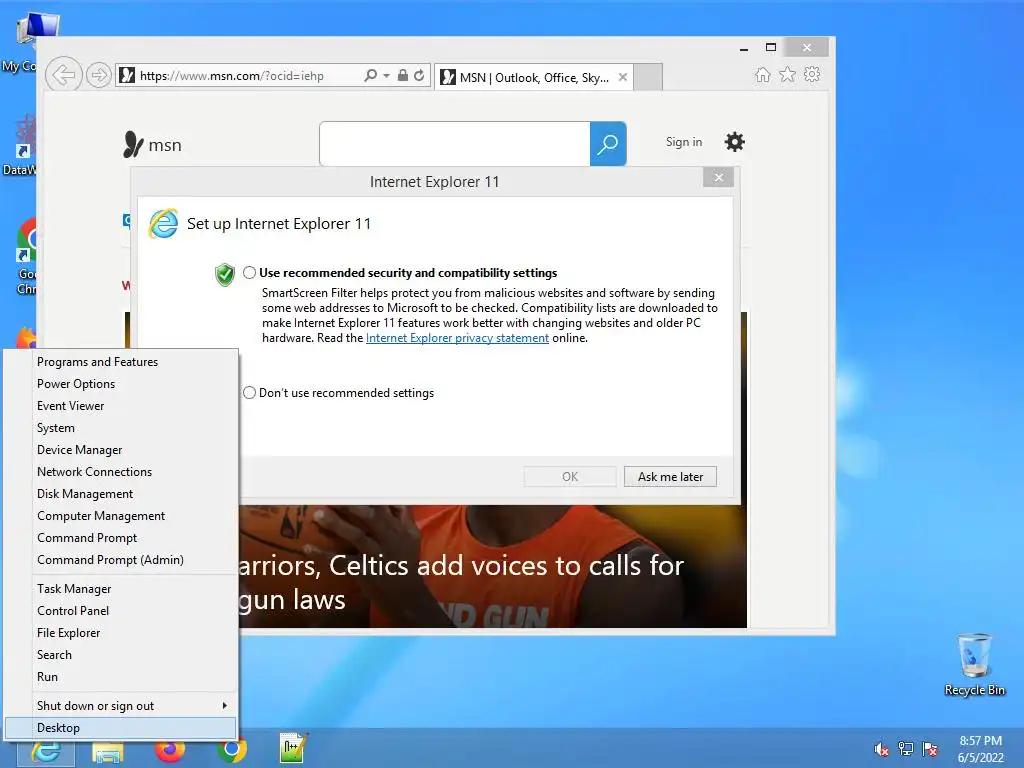Click the msn logo
This screenshot has height=768, width=1024.
[x=152, y=144]
